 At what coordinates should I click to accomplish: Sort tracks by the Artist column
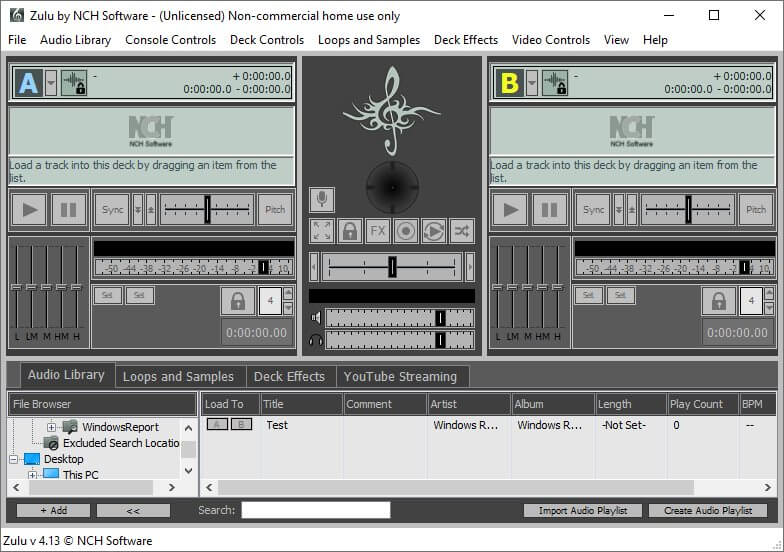click(x=468, y=404)
